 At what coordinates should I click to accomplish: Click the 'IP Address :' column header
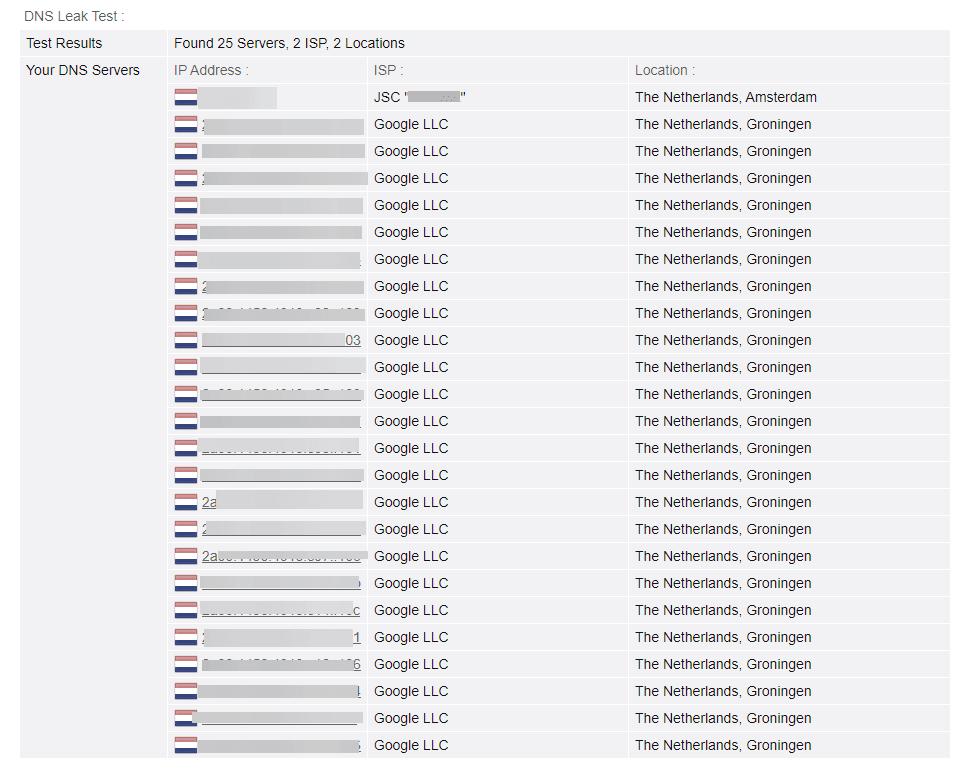point(211,71)
